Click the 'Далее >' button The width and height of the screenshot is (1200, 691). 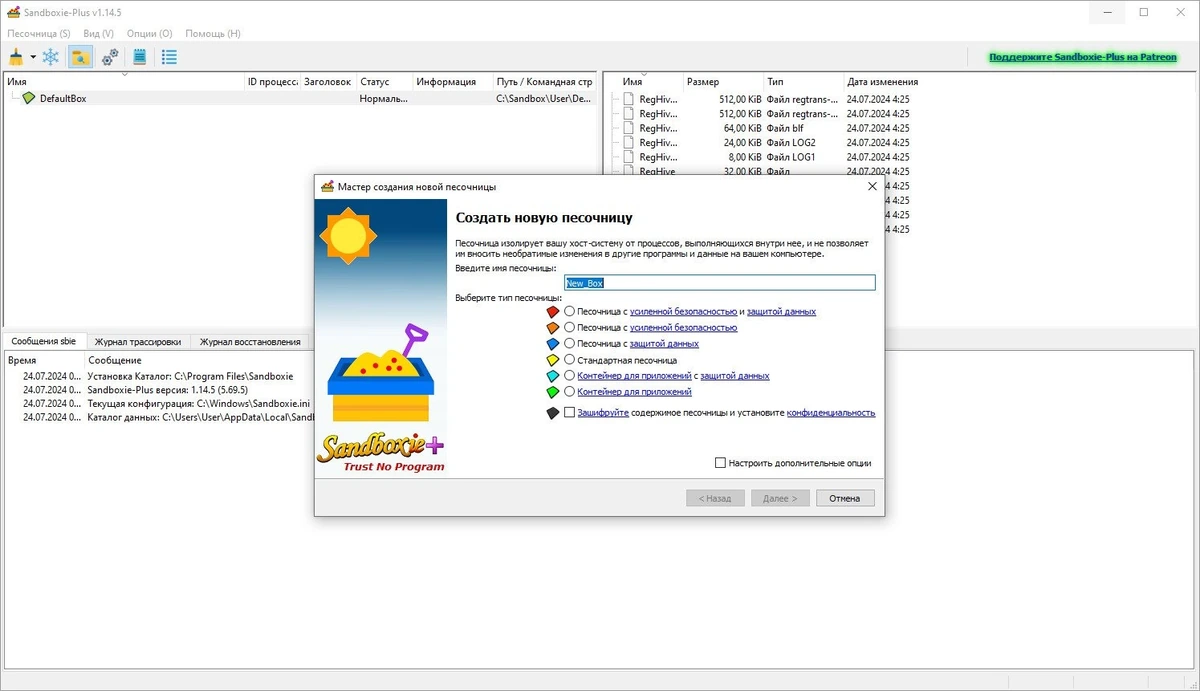point(780,498)
